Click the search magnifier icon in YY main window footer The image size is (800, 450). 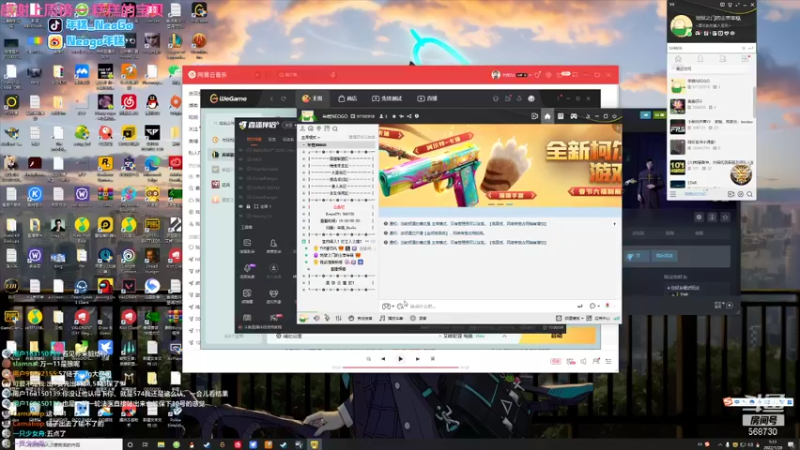(x=749, y=194)
